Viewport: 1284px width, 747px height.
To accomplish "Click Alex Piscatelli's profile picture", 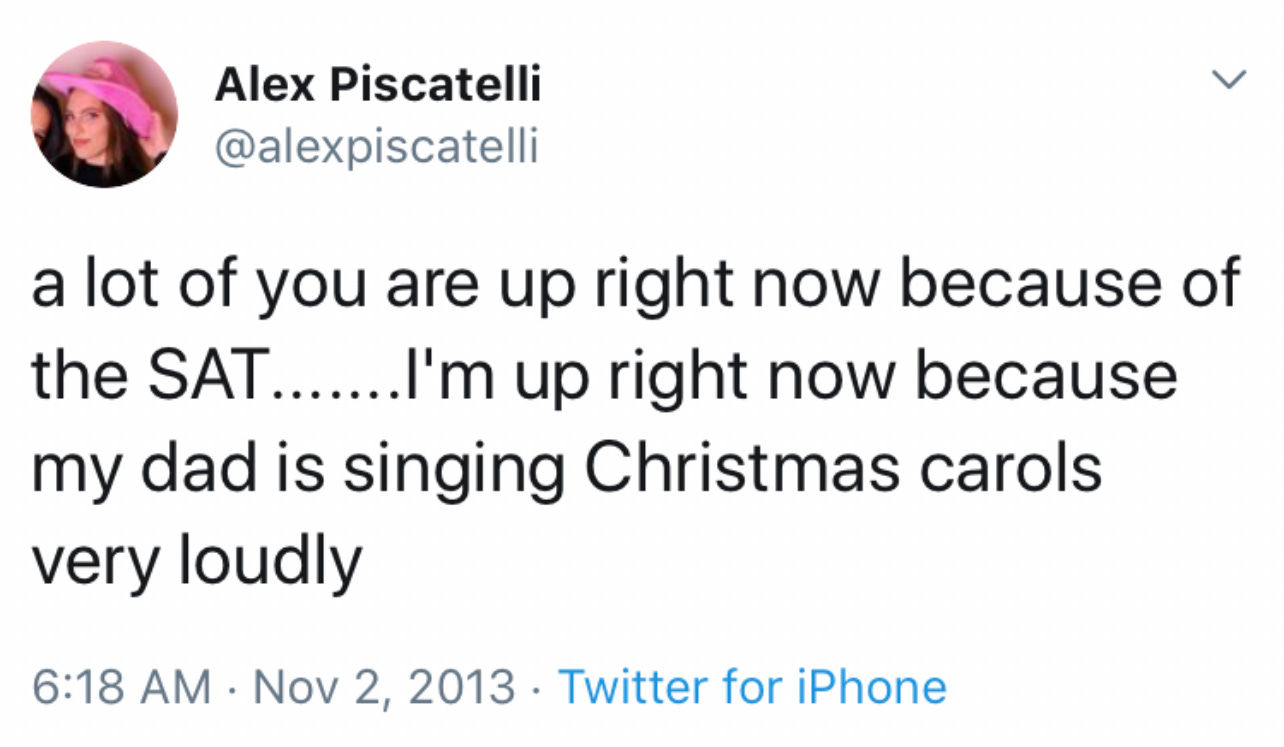I will point(104,114).
